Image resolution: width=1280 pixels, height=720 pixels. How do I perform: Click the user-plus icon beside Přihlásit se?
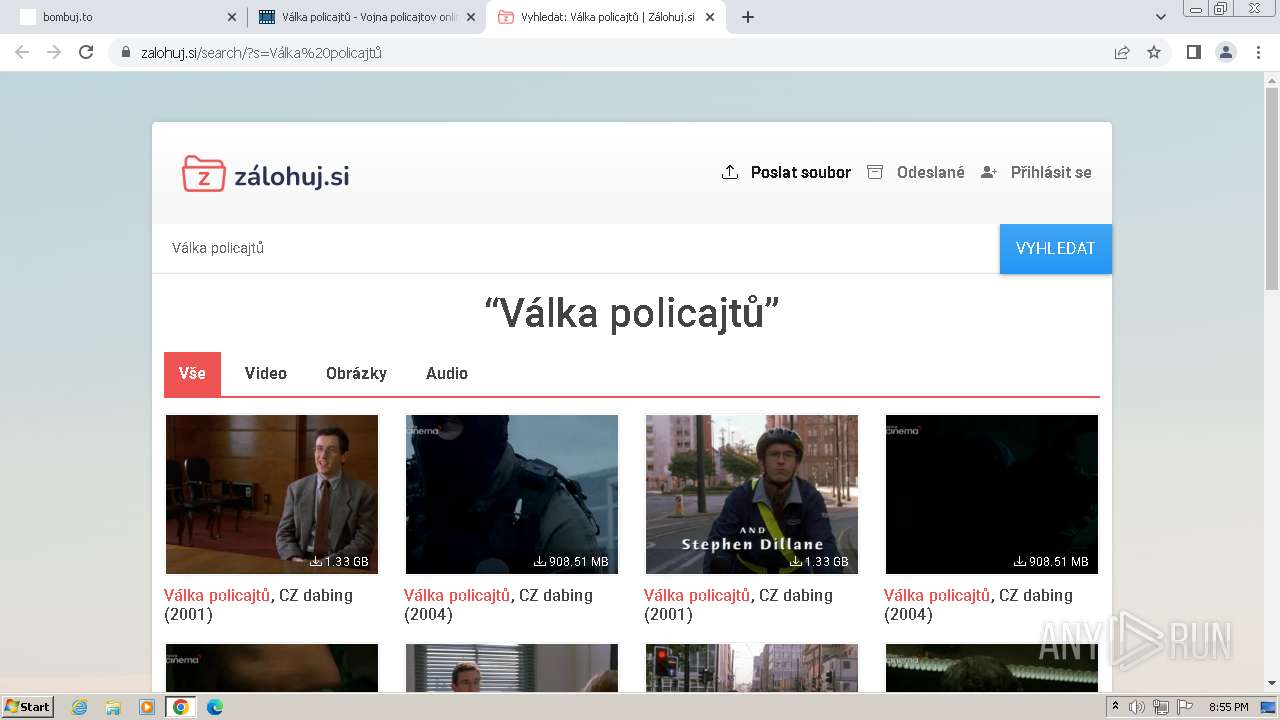989,172
